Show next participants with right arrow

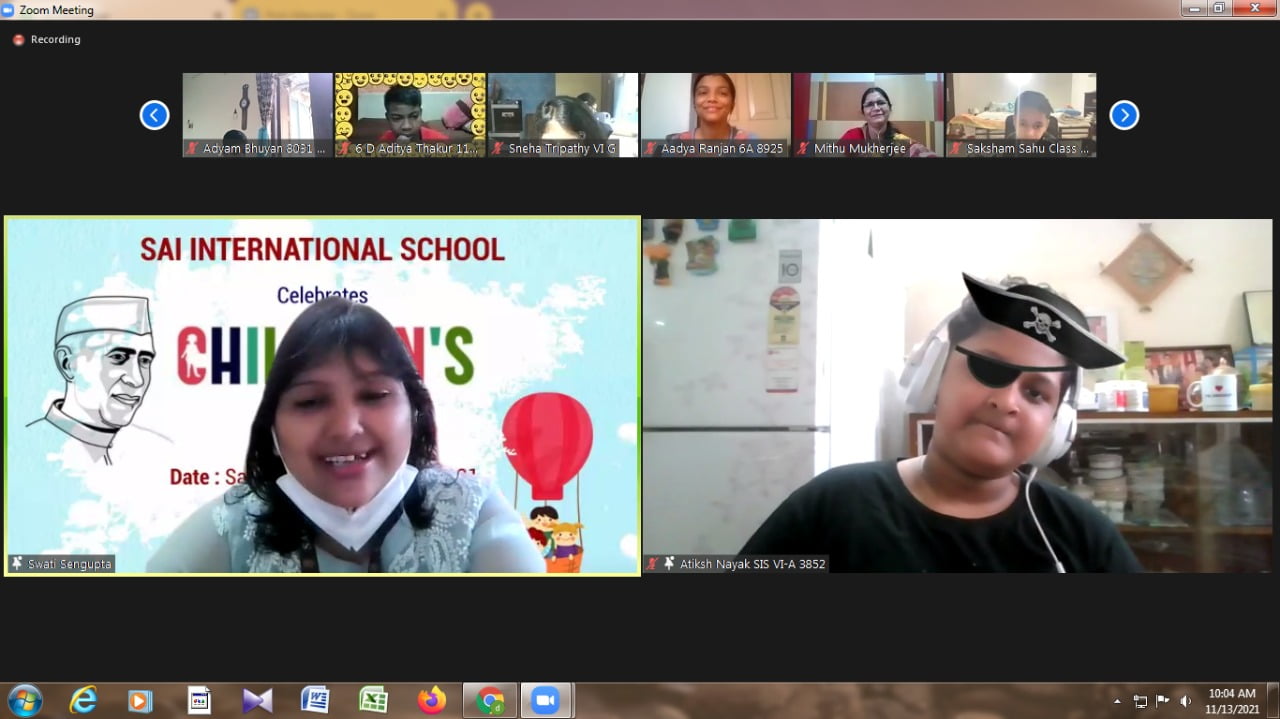tap(1124, 115)
